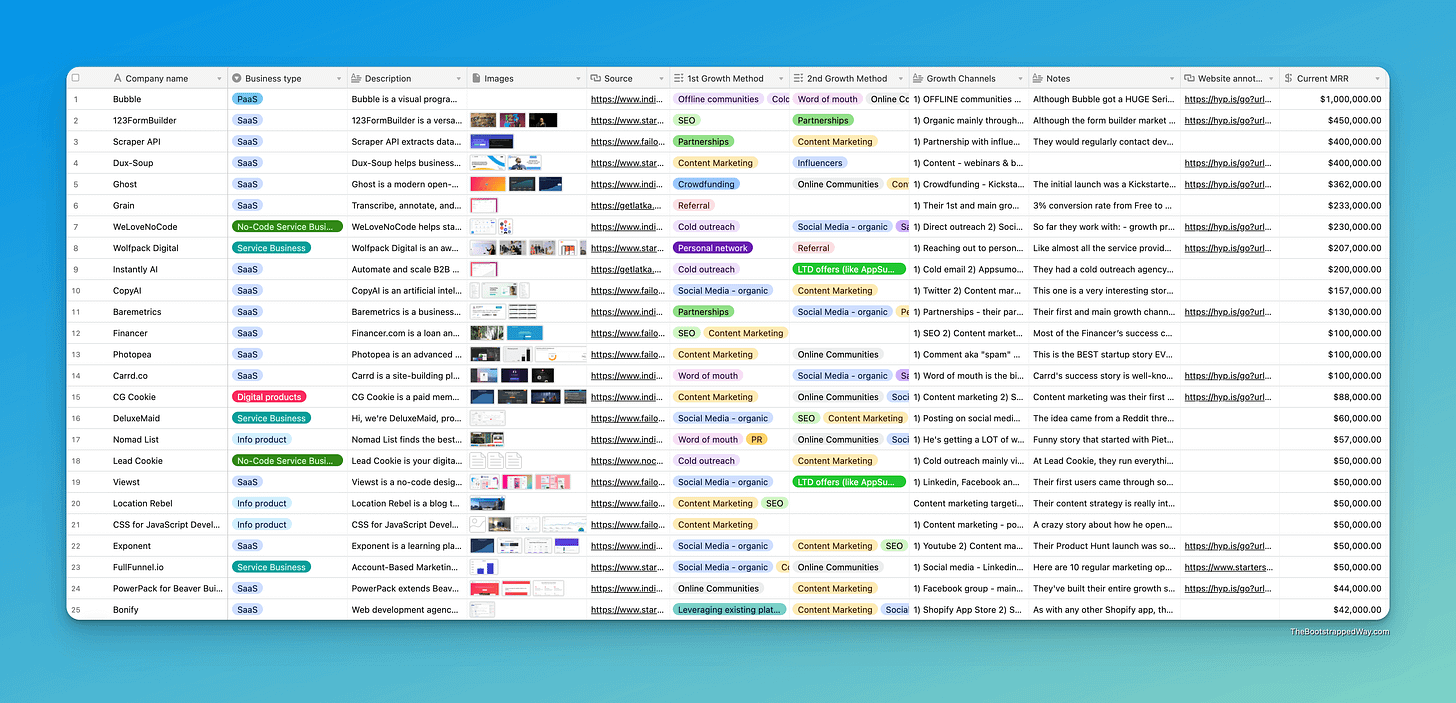Click the Referral tag in the Grain row

tap(693, 206)
